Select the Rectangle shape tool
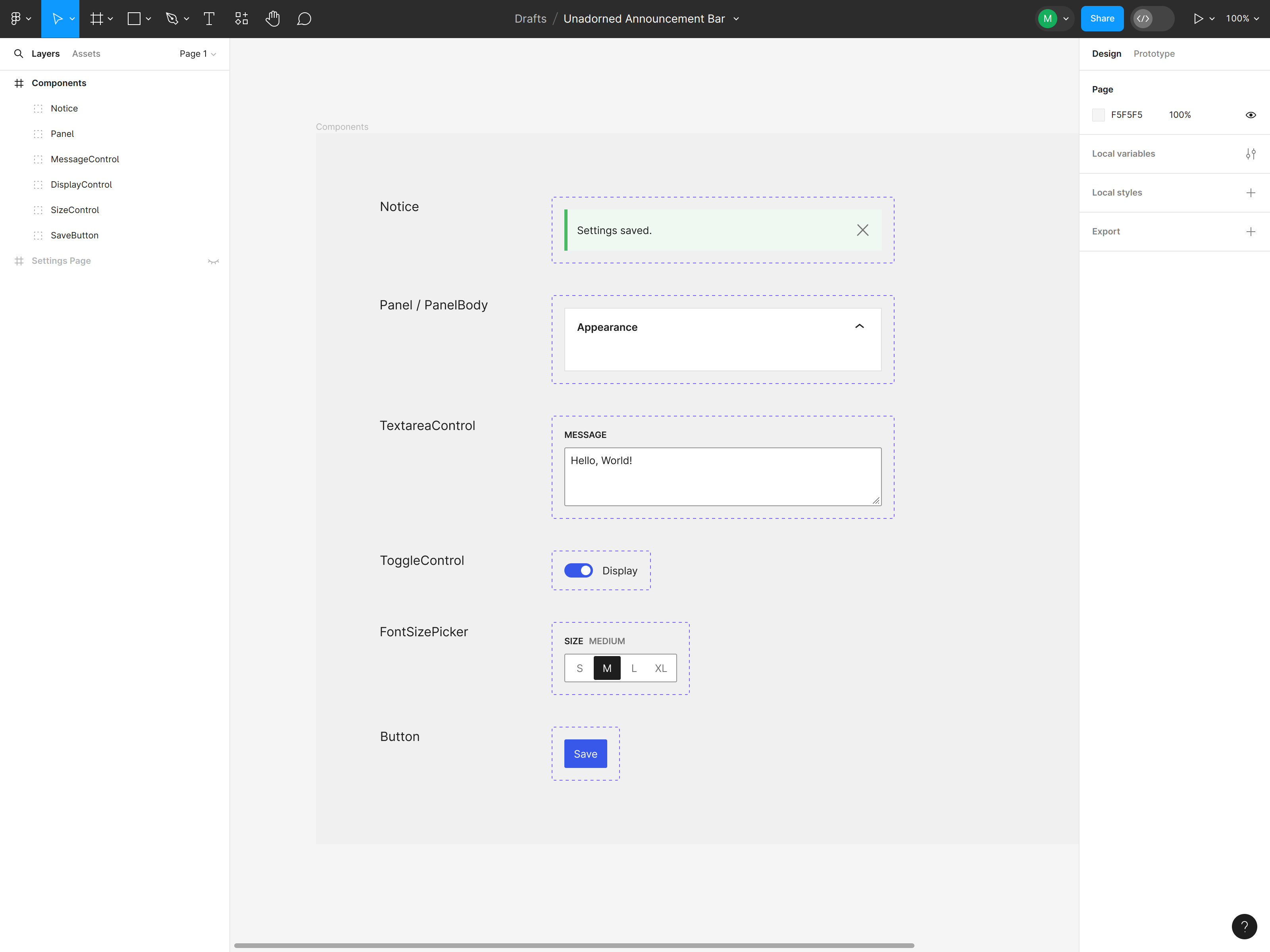Screen dimensions: 1270x952 tap(134, 19)
